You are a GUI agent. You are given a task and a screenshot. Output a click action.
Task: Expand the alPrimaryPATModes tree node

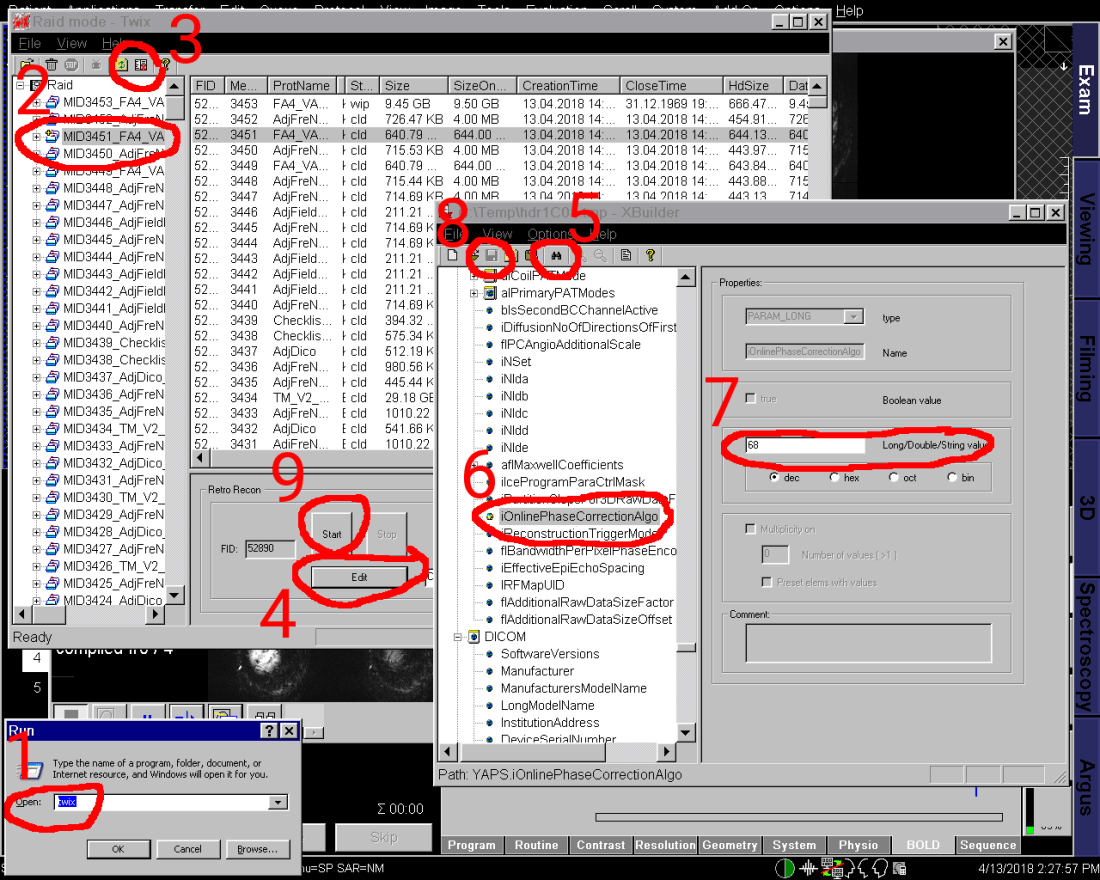(x=474, y=293)
